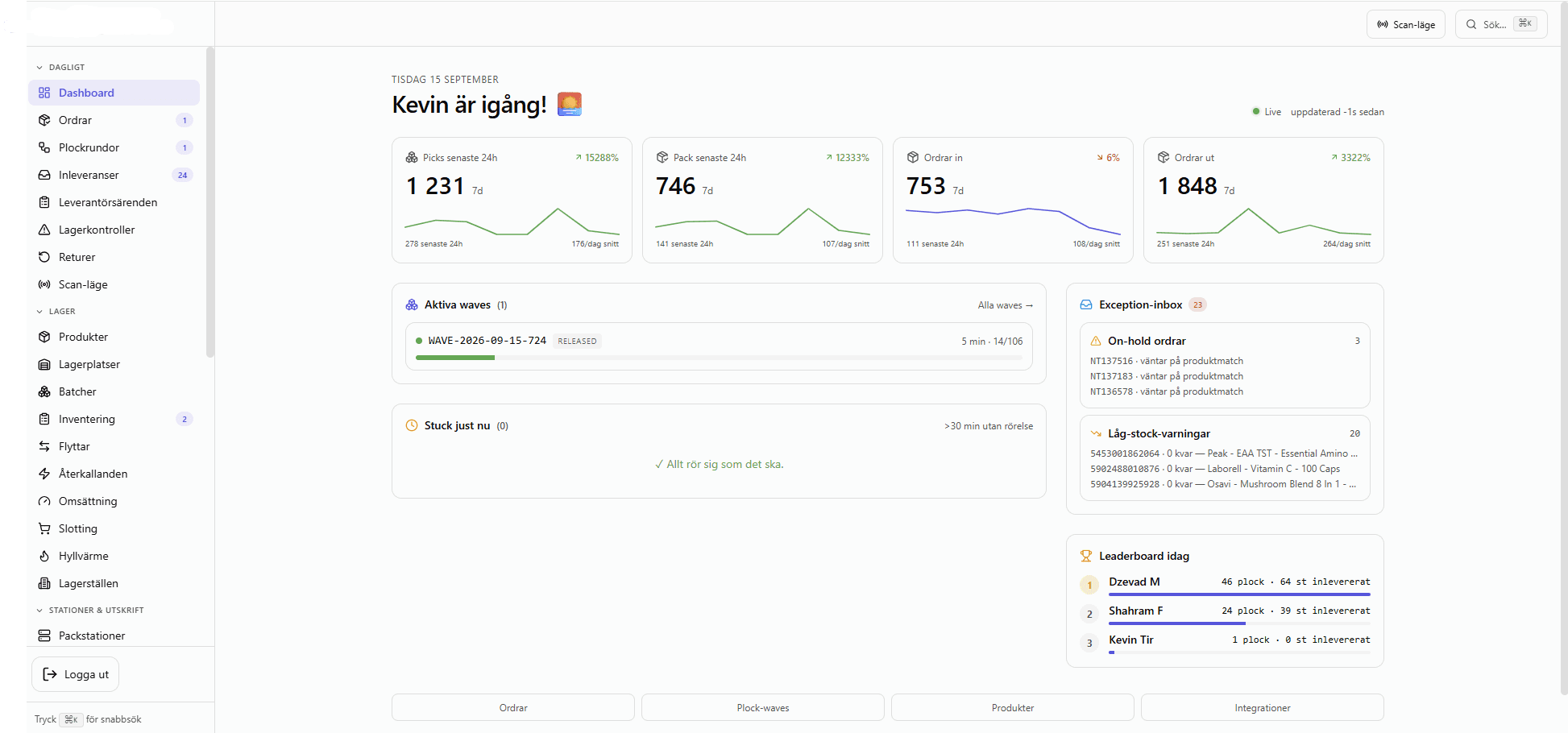Click the Lagerplatser icon
1568x733 pixels.
click(44, 364)
